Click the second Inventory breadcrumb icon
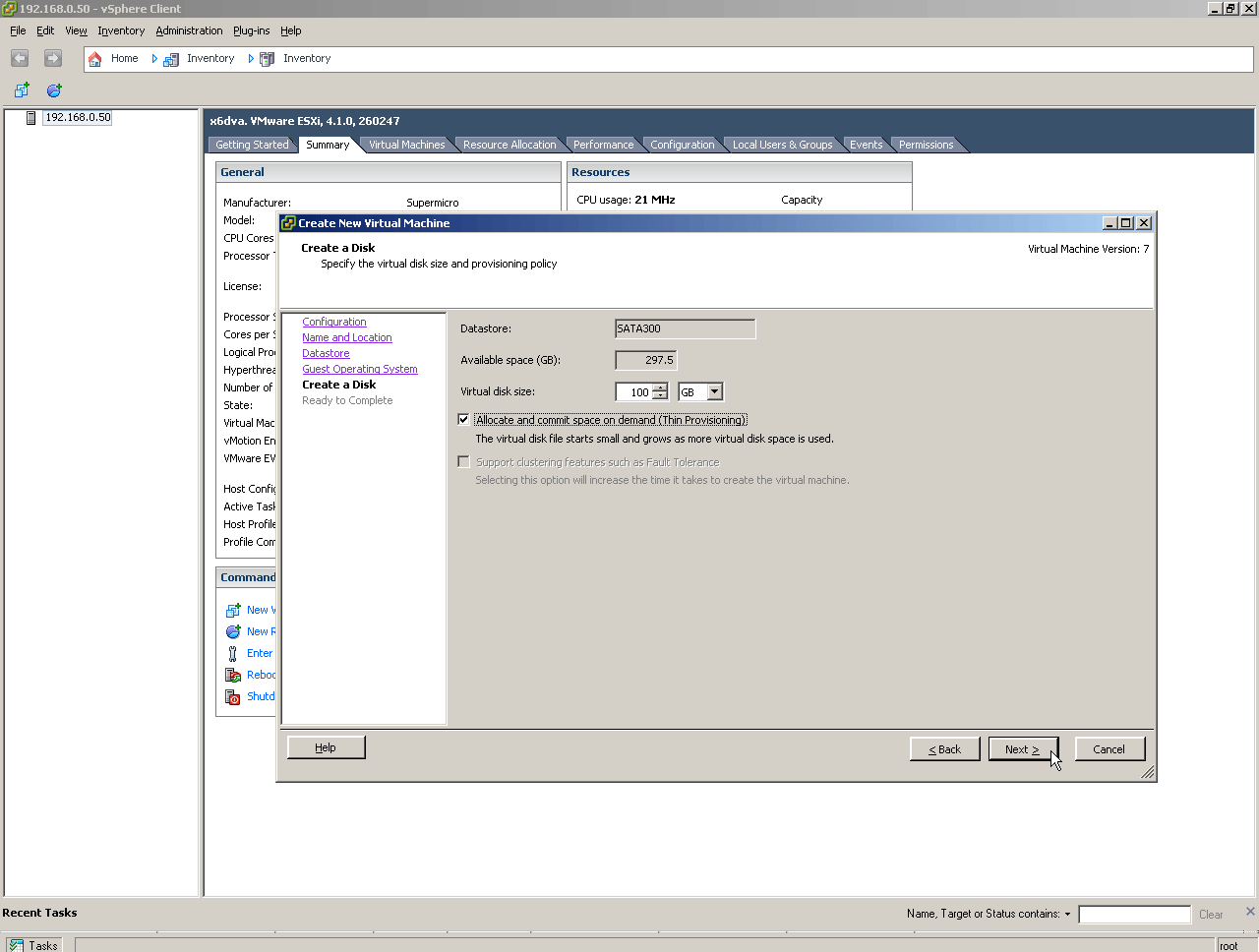 tap(267, 59)
